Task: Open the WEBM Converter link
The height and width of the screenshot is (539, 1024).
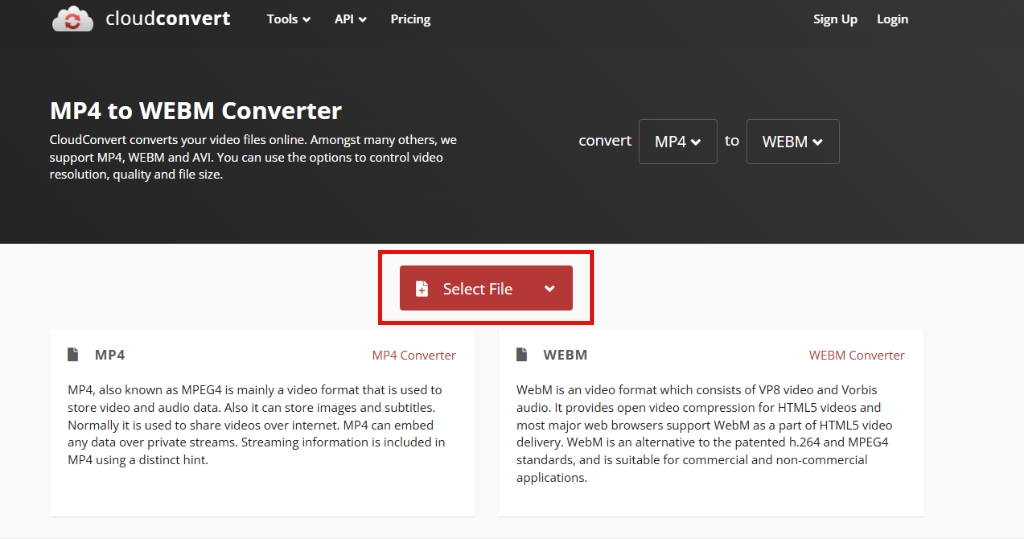Action: tap(856, 355)
